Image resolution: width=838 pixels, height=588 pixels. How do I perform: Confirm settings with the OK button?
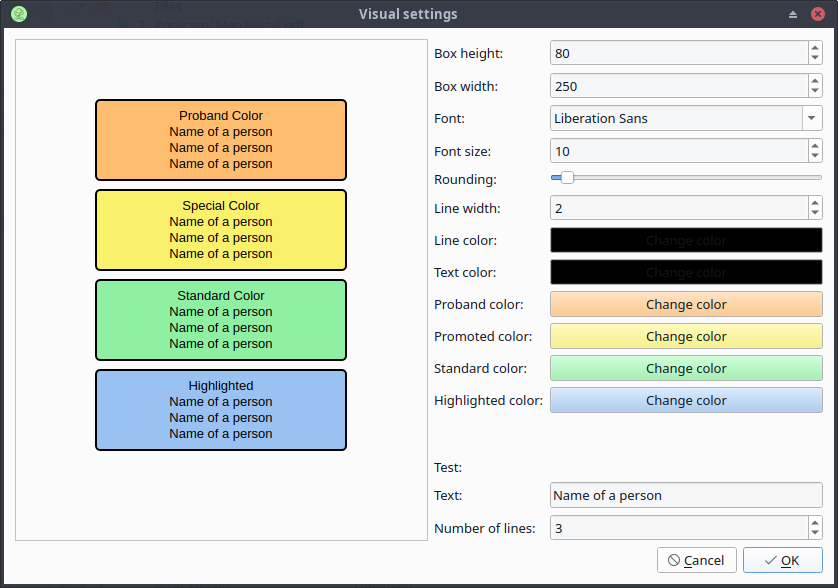(782, 560)
